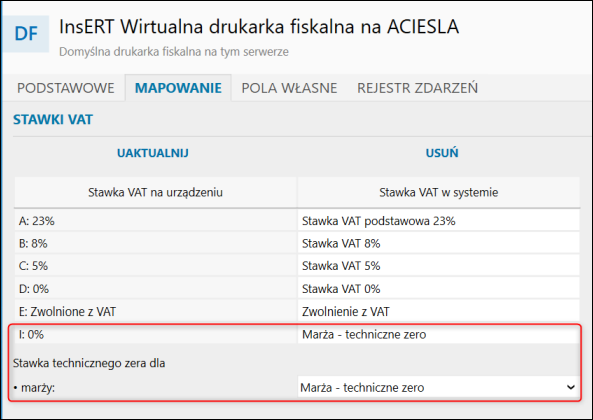The width and height of the screenshot is (593, 420).
Task: Select the B: 8% device rate cell
Action: click(x=155, y=243)
